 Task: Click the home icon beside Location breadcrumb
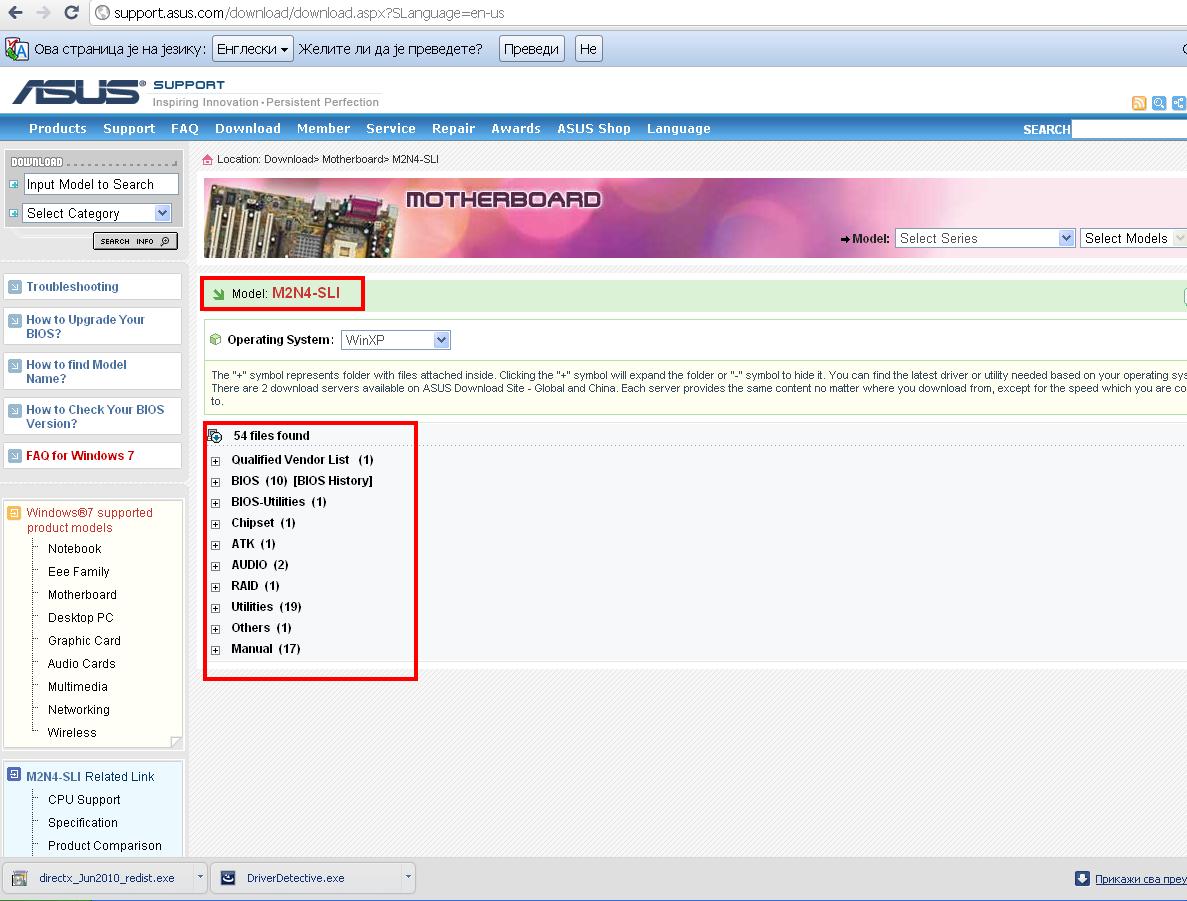[208, 159]
